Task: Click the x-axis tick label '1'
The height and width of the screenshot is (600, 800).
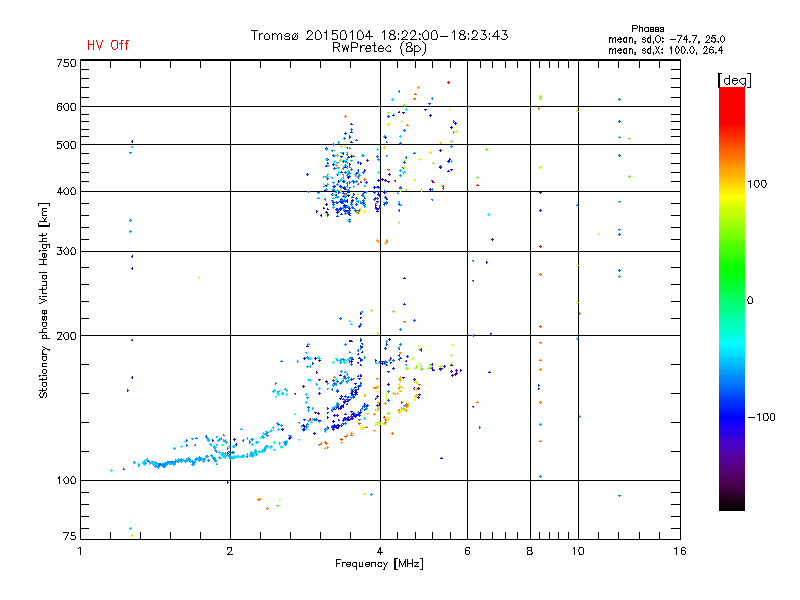Action: point(80,551)
